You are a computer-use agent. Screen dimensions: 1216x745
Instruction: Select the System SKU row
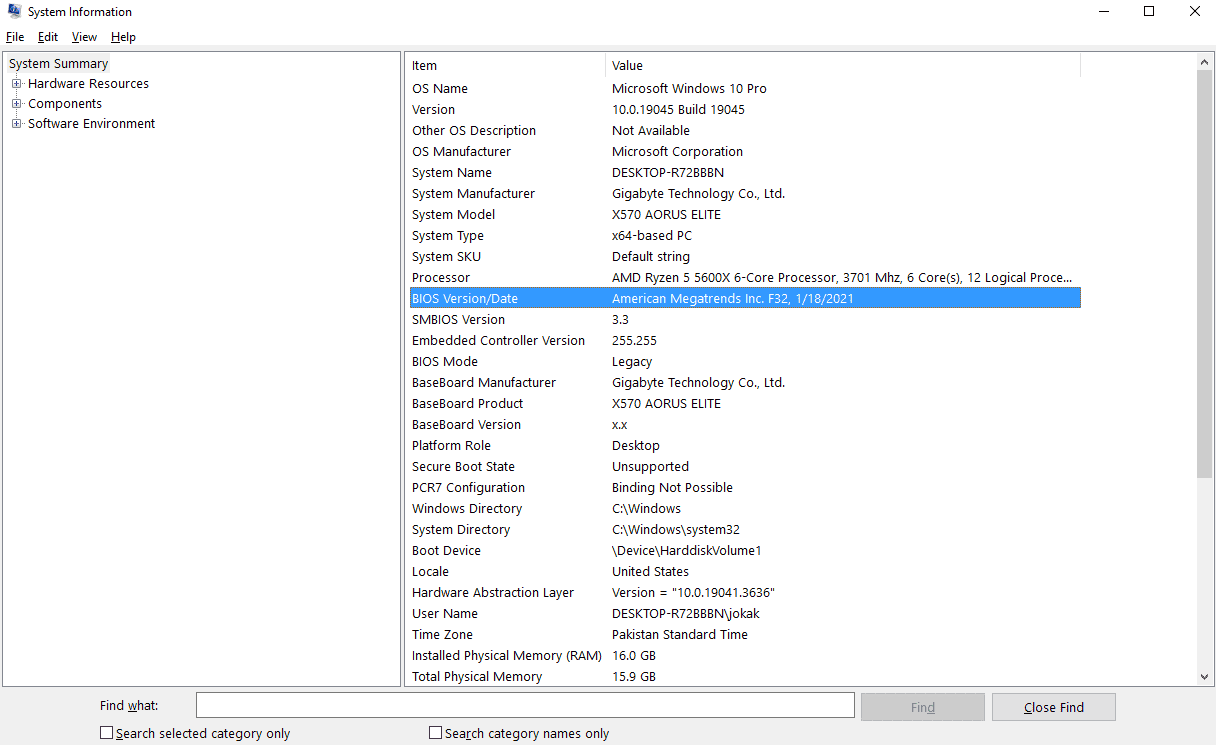(744, 256)
